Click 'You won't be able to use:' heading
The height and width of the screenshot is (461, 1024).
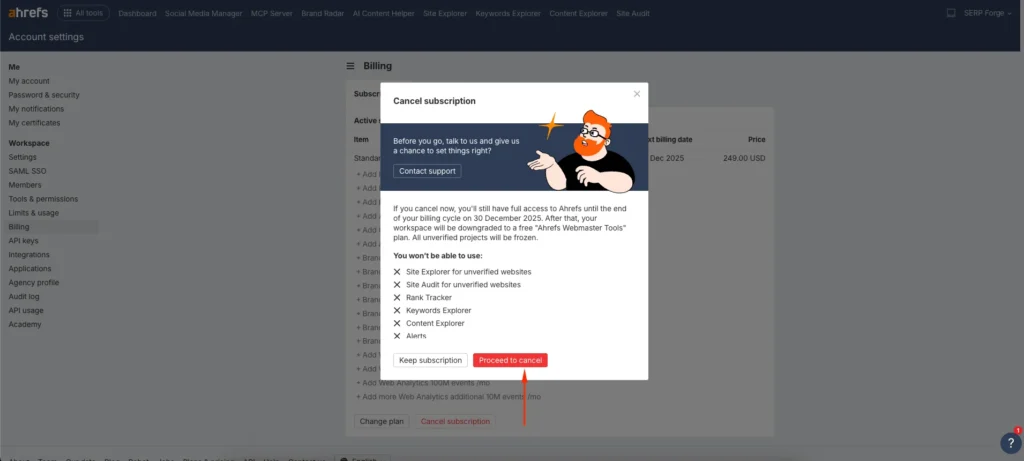click(438, 256)
